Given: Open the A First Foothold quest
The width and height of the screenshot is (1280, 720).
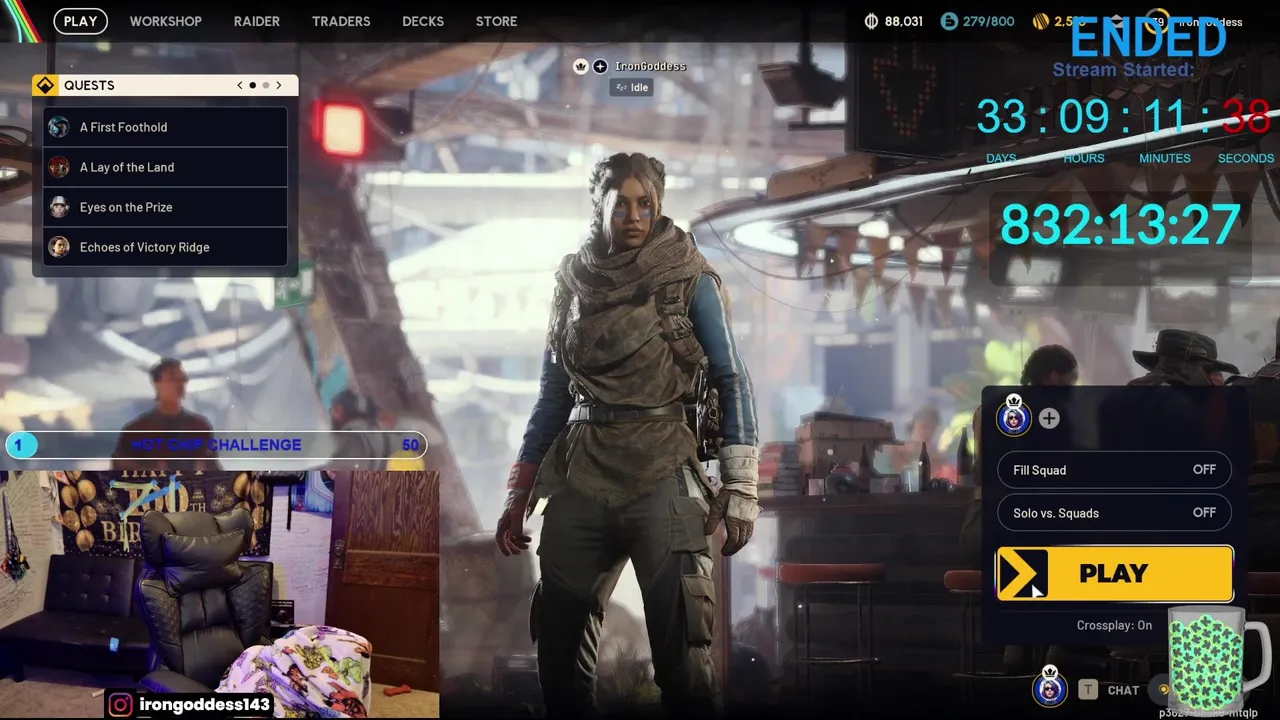Looking at the screenshot, I should pos(166,127).
